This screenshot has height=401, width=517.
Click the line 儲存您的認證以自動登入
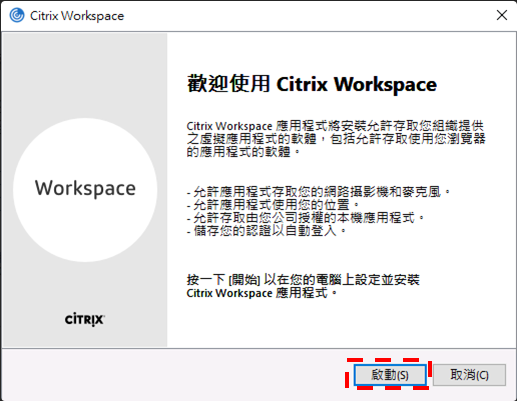tap(267, 231)
